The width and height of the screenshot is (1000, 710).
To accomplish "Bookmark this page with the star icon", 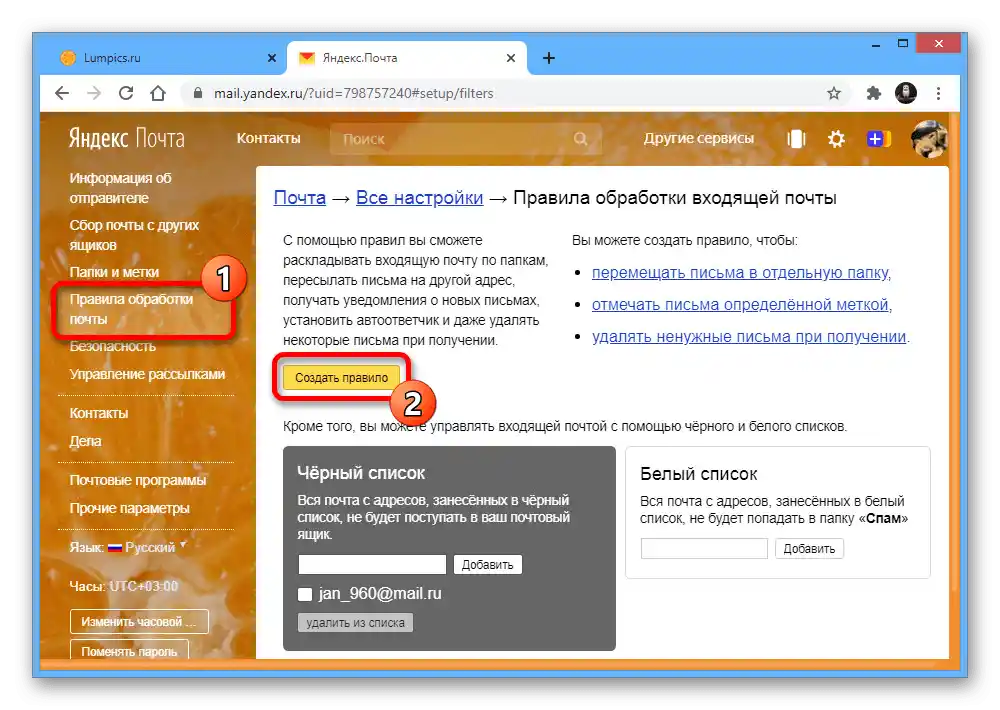I will point(834,93).
